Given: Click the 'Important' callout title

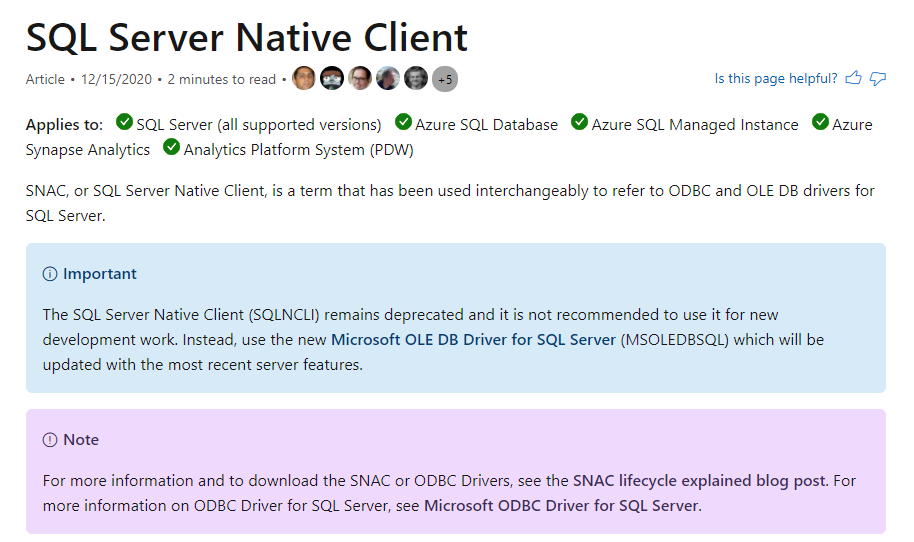Looking at the screenshot, I should [x=100, y=274].
